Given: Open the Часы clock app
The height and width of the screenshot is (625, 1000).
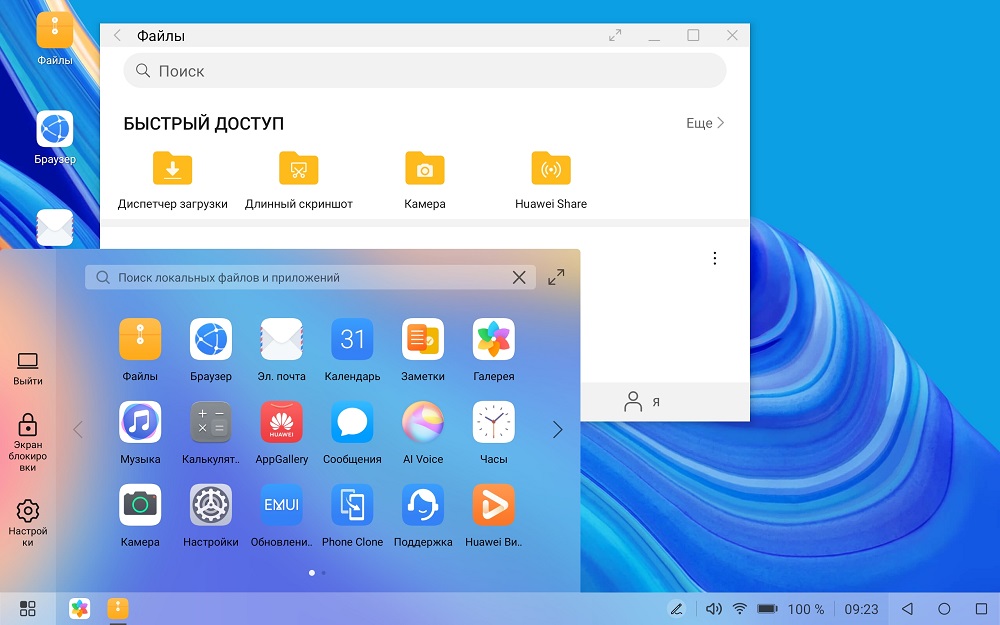Looking at the screenshot, I should (x=494, y=422).
